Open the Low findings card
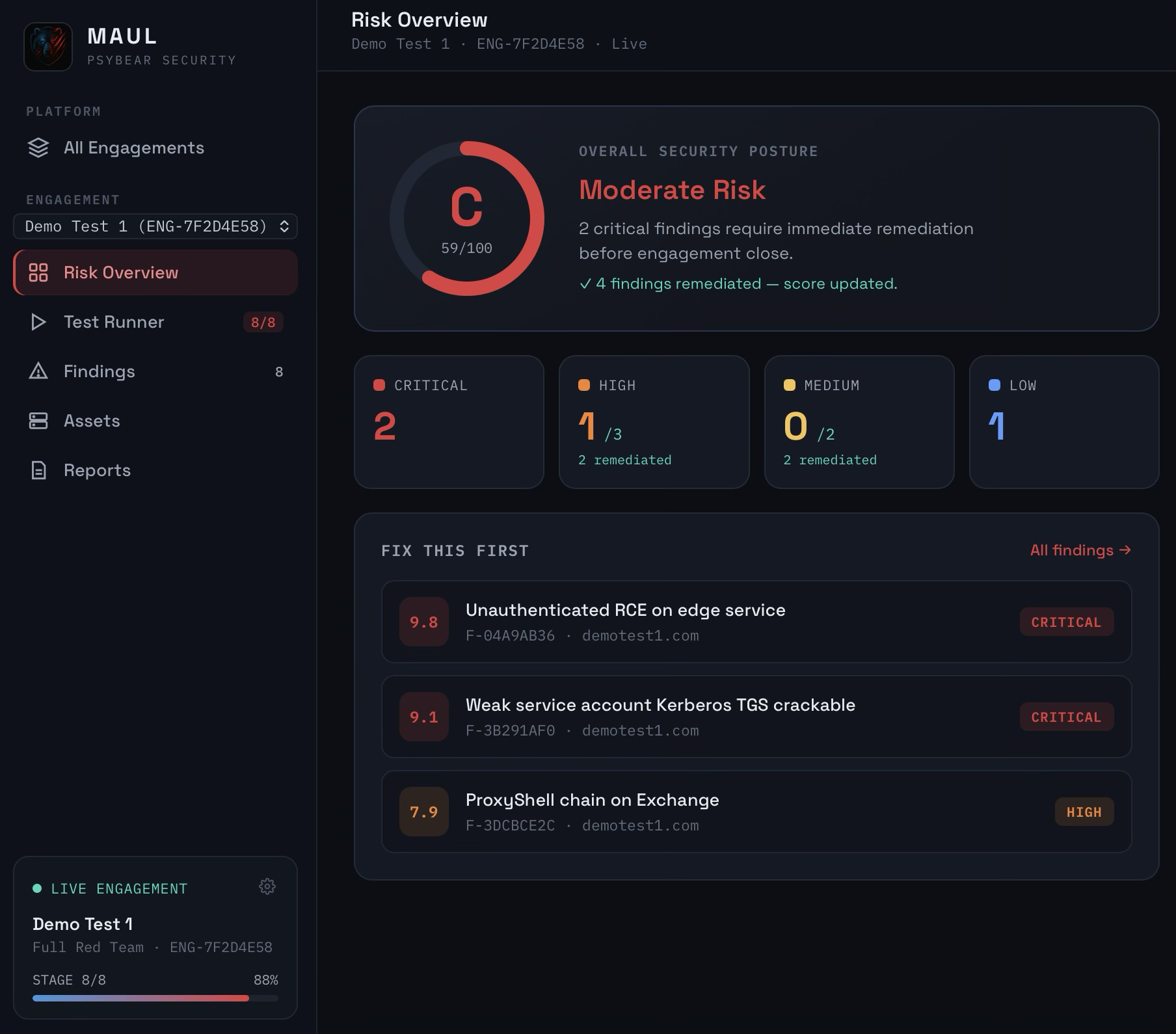The width and height of the screenshot is (1176, 1034). click(1064, 422)
